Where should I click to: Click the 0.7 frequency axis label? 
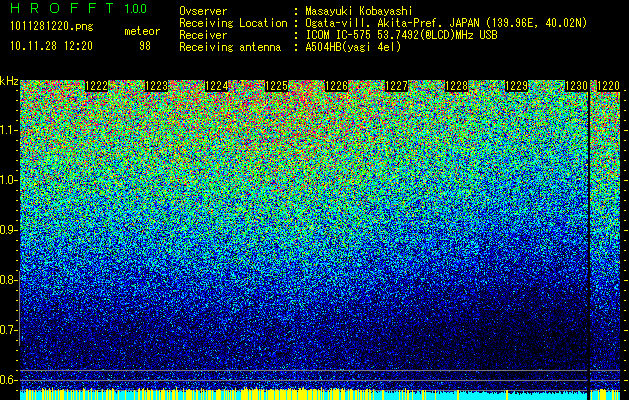[x=9, y=330]
